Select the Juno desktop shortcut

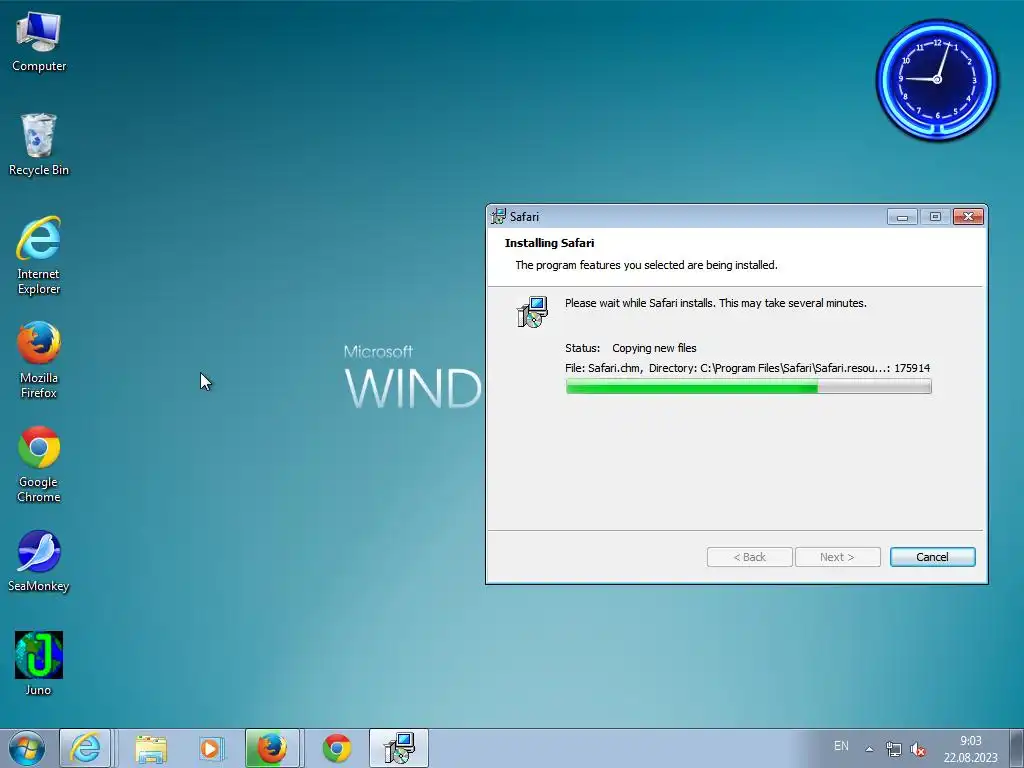coord(39,664)
